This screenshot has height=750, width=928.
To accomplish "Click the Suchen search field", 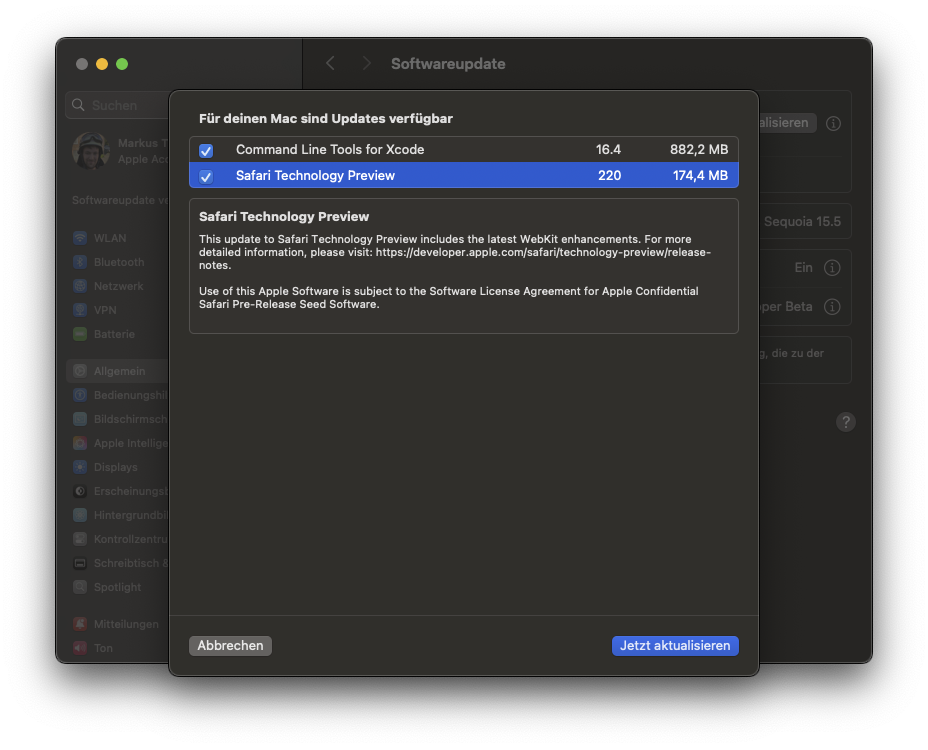I will (118, 105).
